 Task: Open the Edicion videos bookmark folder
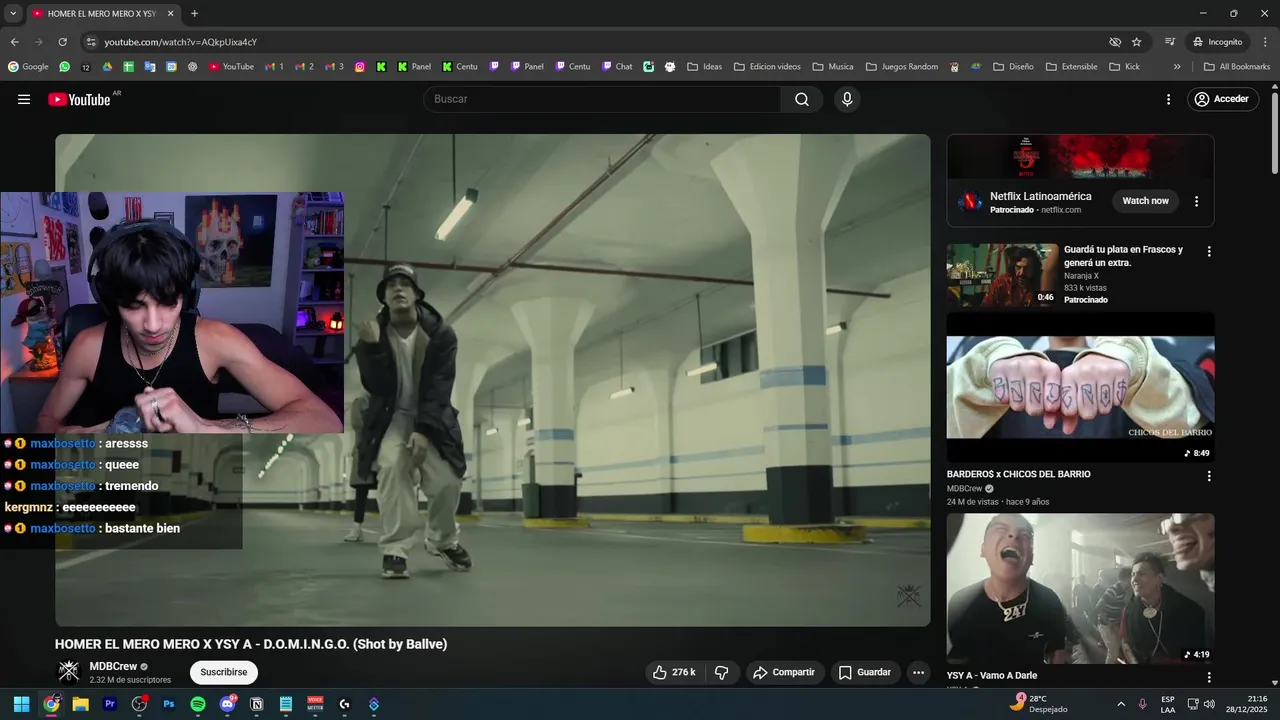point(767,67)
